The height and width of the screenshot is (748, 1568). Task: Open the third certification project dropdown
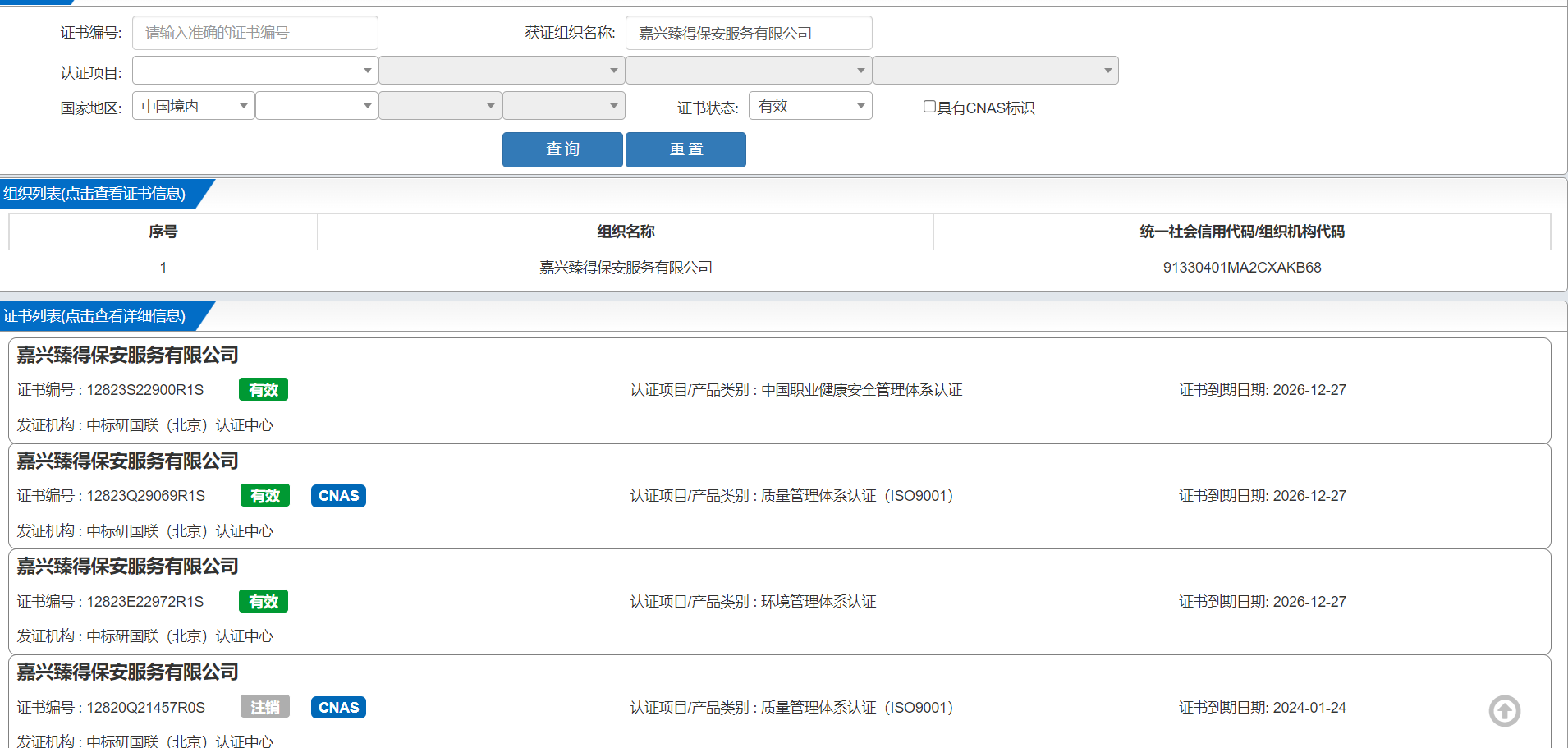pos(749,71)
